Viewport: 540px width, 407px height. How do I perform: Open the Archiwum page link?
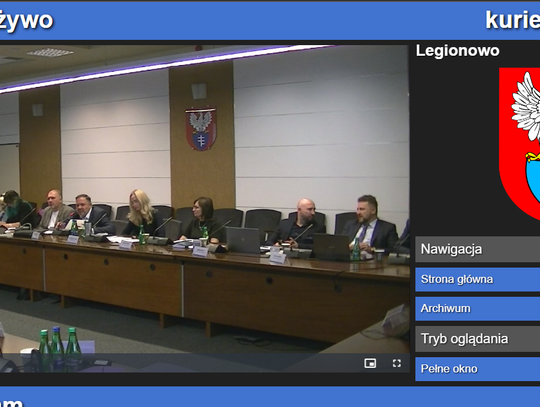[478, 309]
